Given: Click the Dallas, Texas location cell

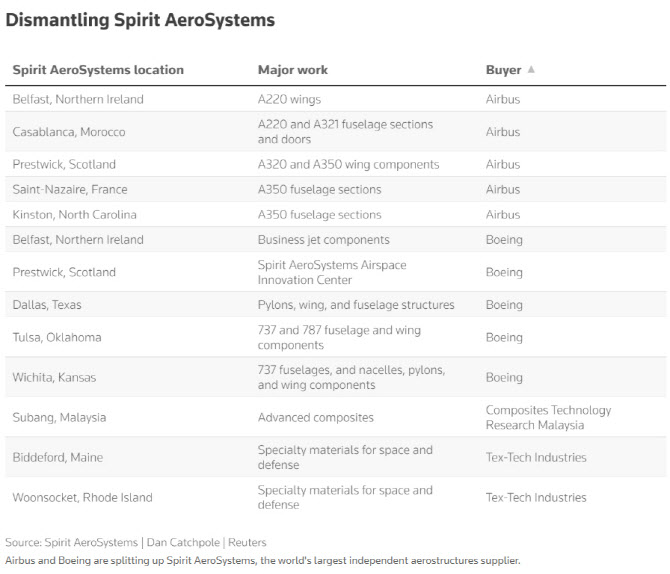Looking at the screenshot, I should tap(48, 305).
